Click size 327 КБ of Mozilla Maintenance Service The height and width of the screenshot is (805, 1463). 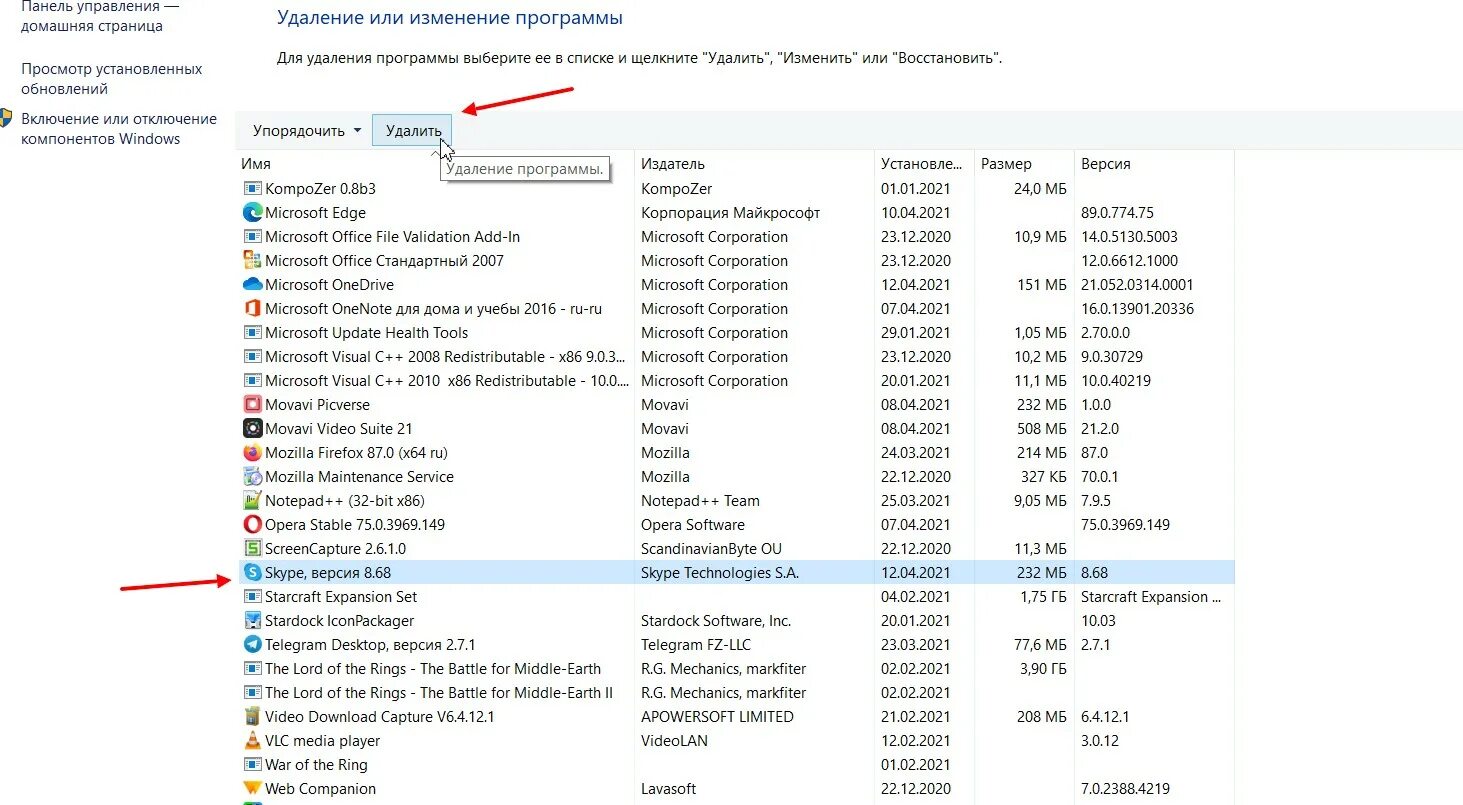pos(1044,477)
